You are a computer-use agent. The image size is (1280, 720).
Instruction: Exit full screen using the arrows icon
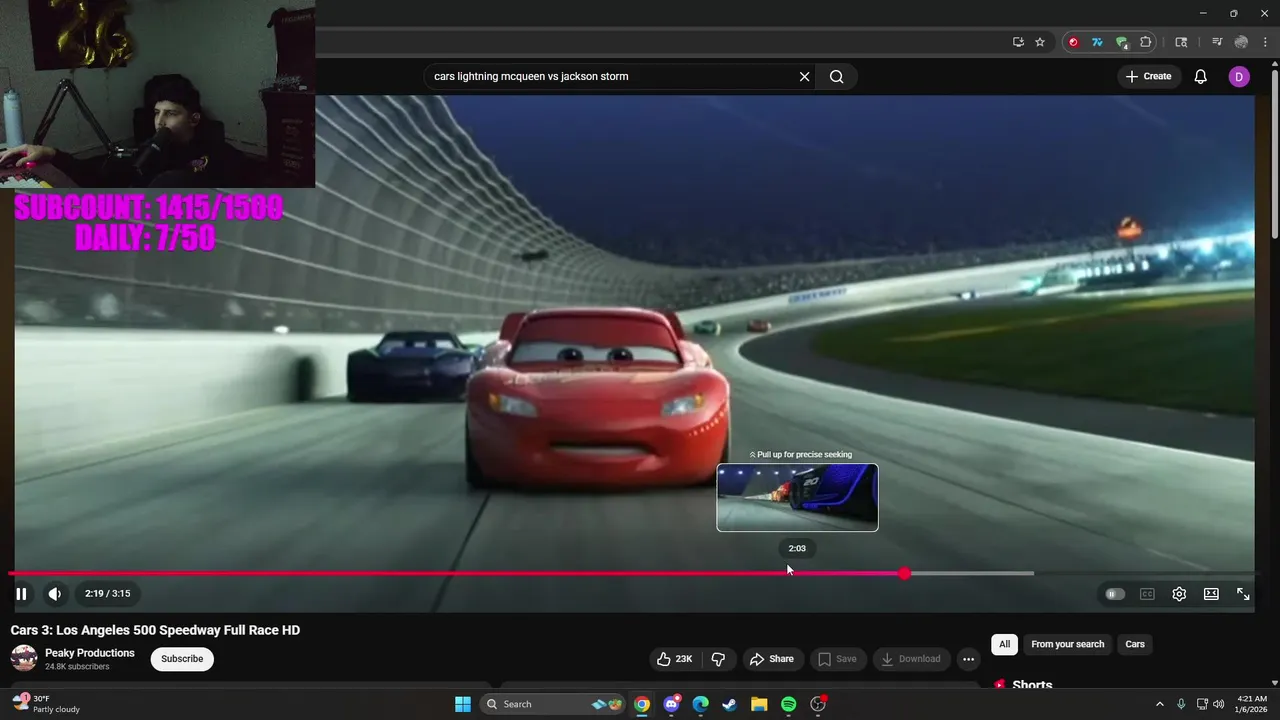(1243, 594)
